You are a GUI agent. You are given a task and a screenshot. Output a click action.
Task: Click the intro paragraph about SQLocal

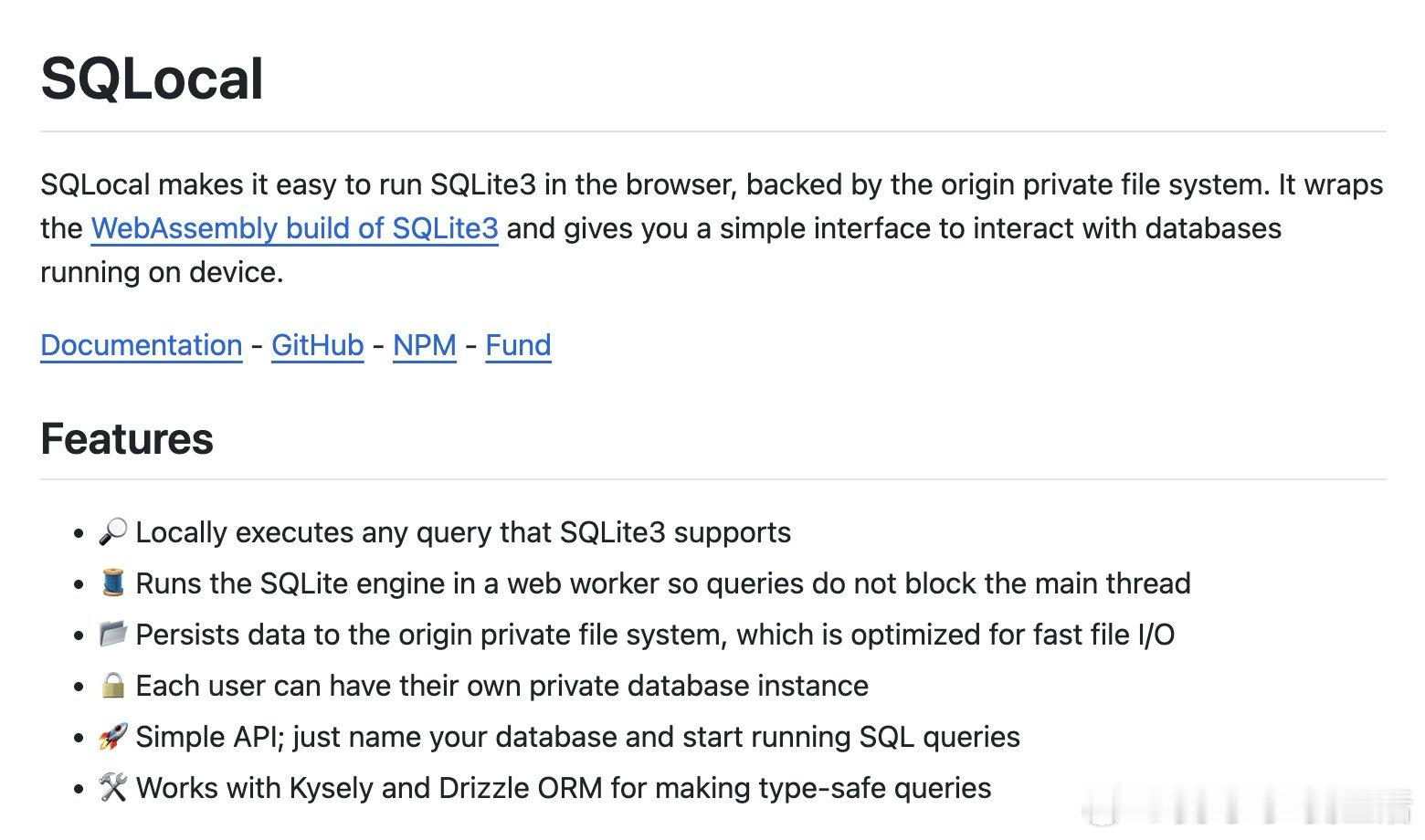click(x=712, y=228)
